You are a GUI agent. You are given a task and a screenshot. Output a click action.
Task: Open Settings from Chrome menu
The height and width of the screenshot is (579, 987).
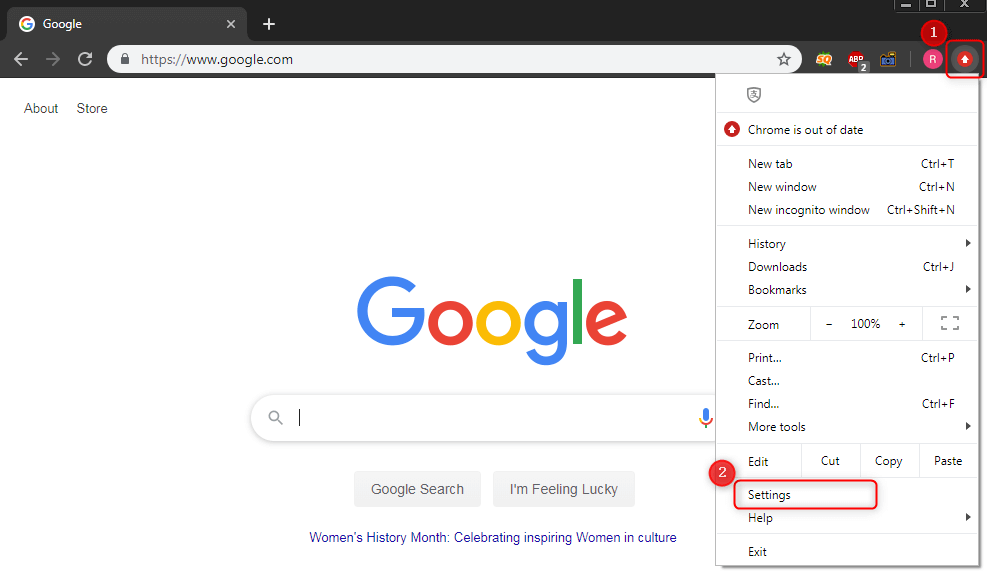click(847, 495)
